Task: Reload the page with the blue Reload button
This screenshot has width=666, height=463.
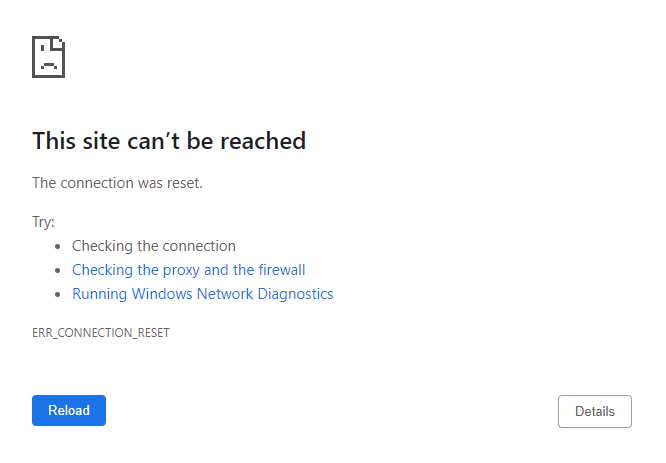Action: (69, 410)
